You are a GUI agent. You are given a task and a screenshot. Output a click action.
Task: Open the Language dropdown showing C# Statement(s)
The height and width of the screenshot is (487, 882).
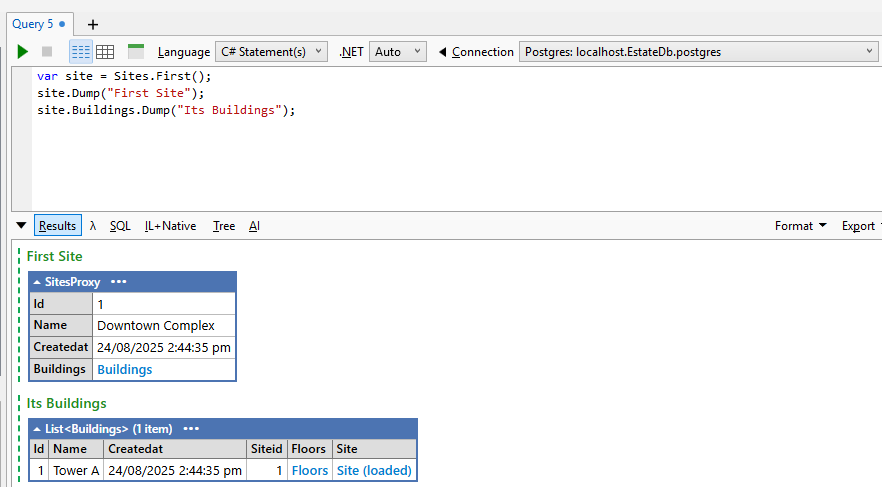(270, 52)
